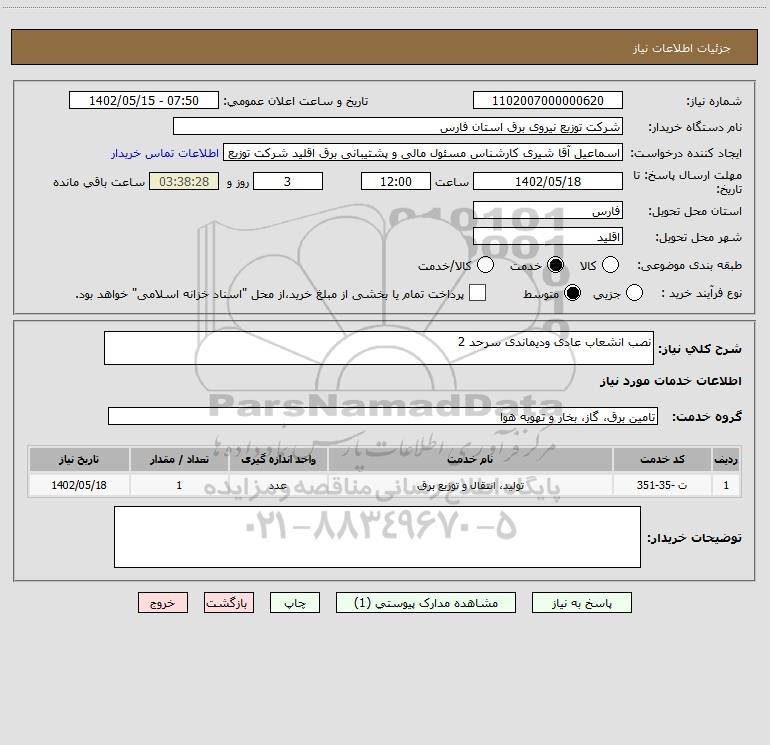Click the service group field تامین برق، گاز
Viewport: 770px width, 745px height.
383,416
